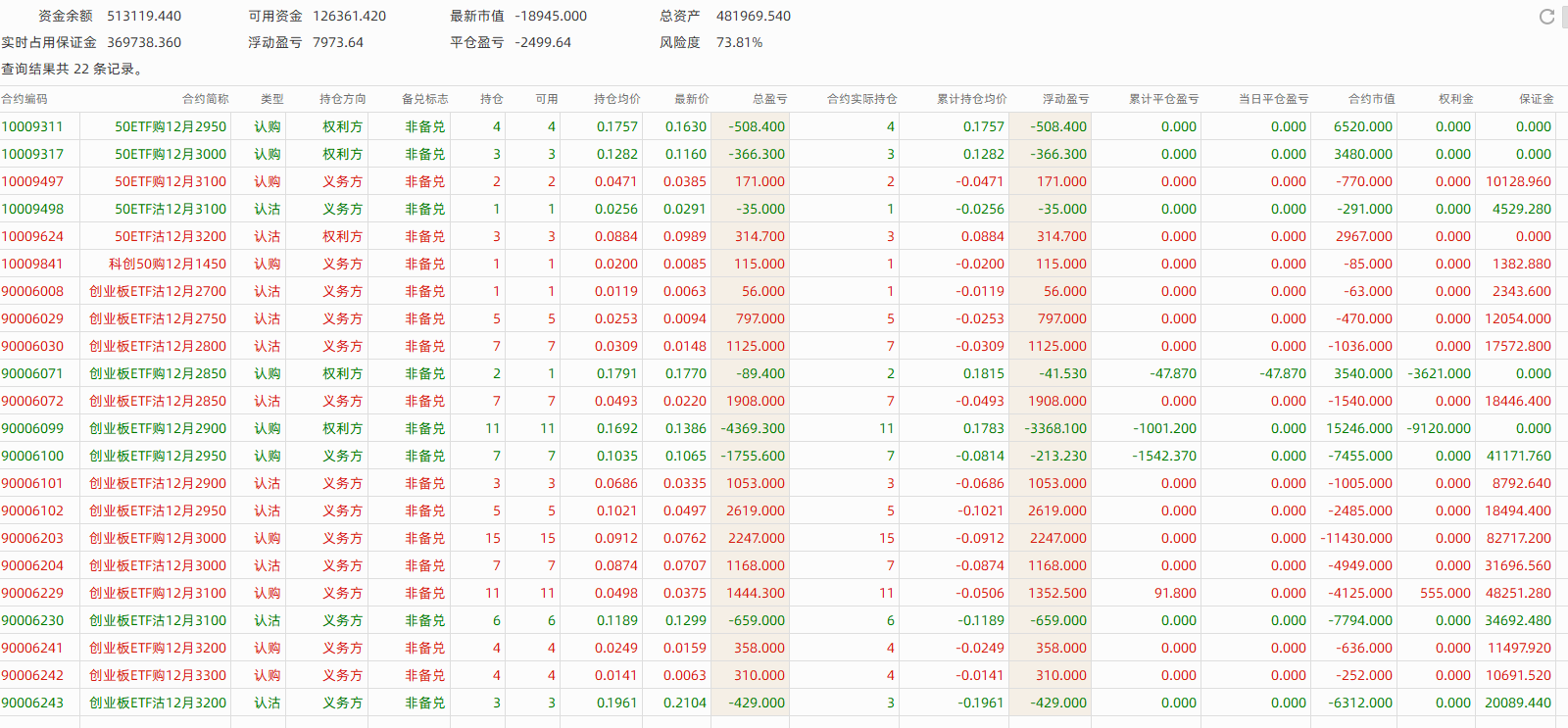Select the 累计平仓盈亏 column header

coord(1163,99)
